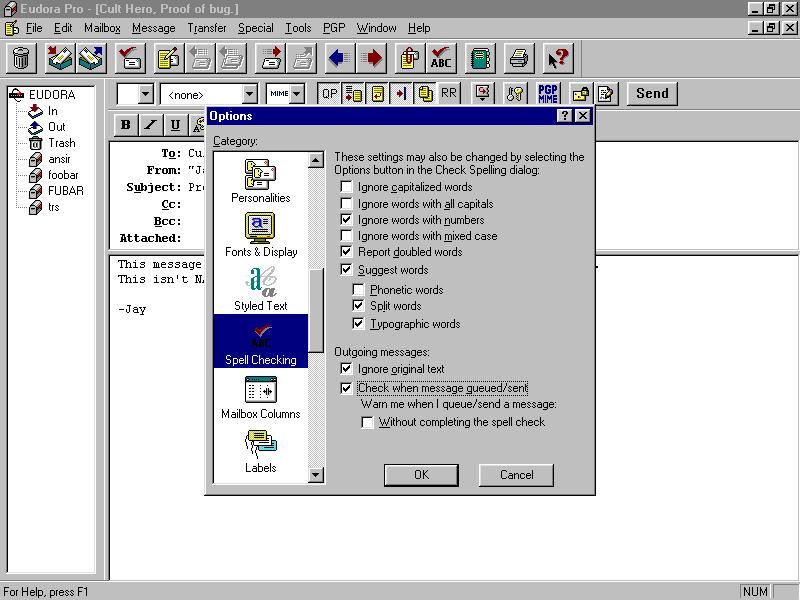Click the printer icon in toolbar
Image resolution: width=800 pixels, height=600 pixels.
point(518,59)
